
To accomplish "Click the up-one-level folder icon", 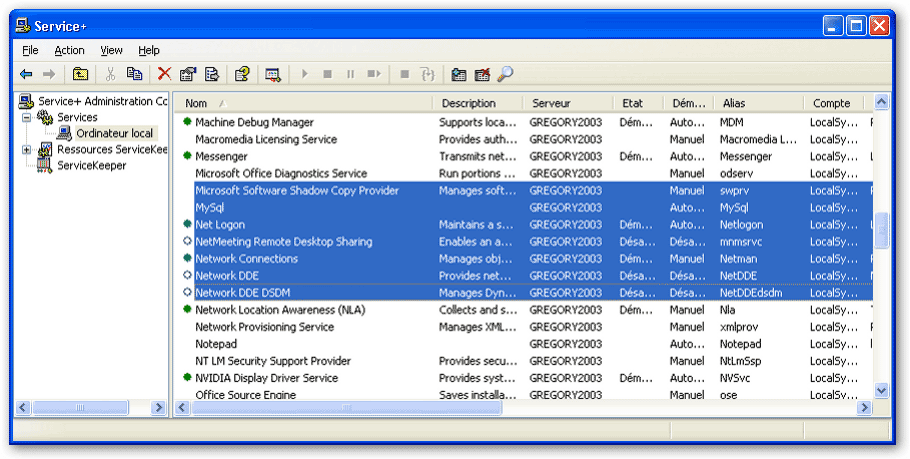I will point(80,74).
